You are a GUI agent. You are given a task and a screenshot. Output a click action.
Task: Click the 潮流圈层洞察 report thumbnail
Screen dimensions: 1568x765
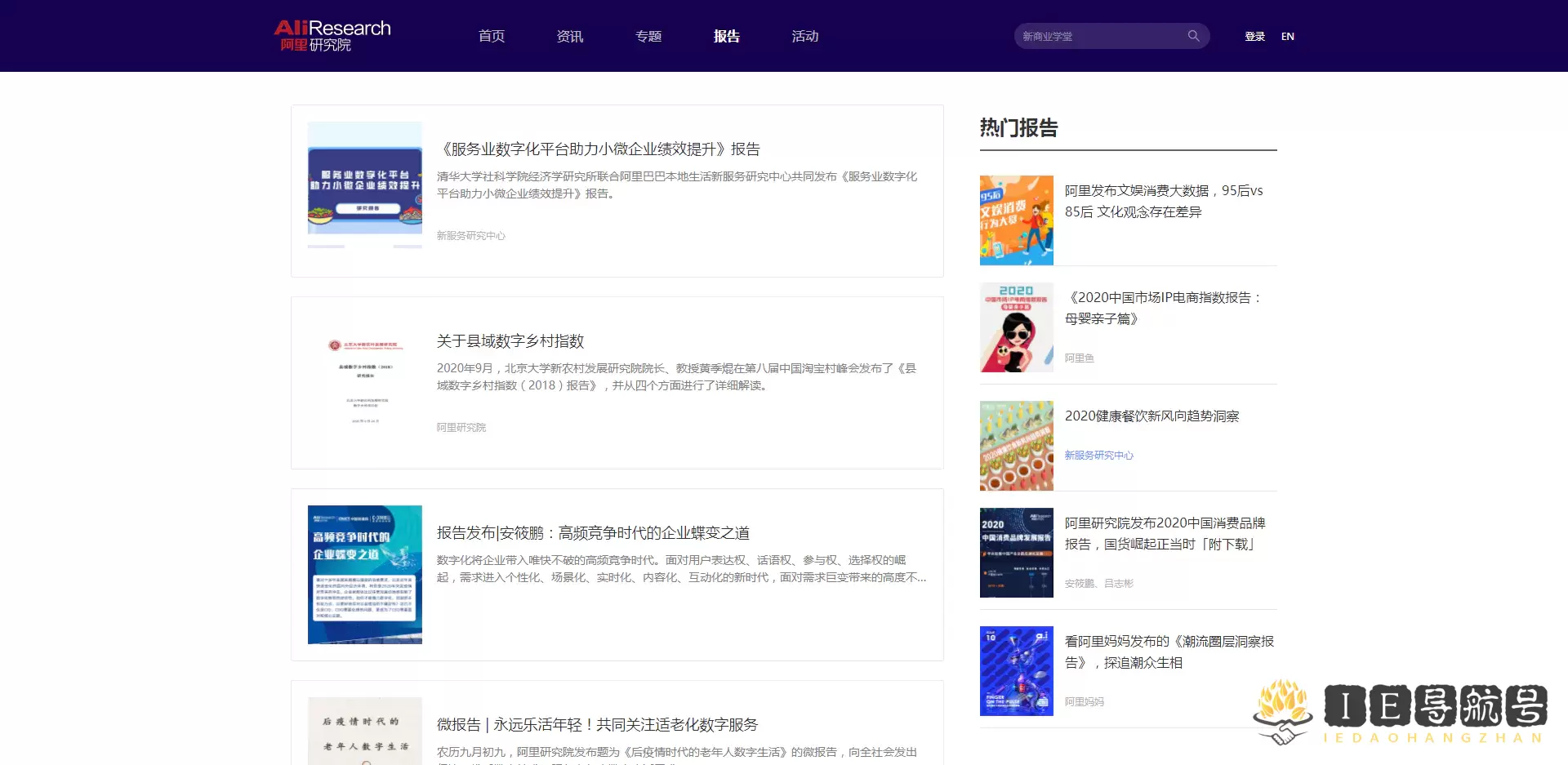(x=1017, y=671)
